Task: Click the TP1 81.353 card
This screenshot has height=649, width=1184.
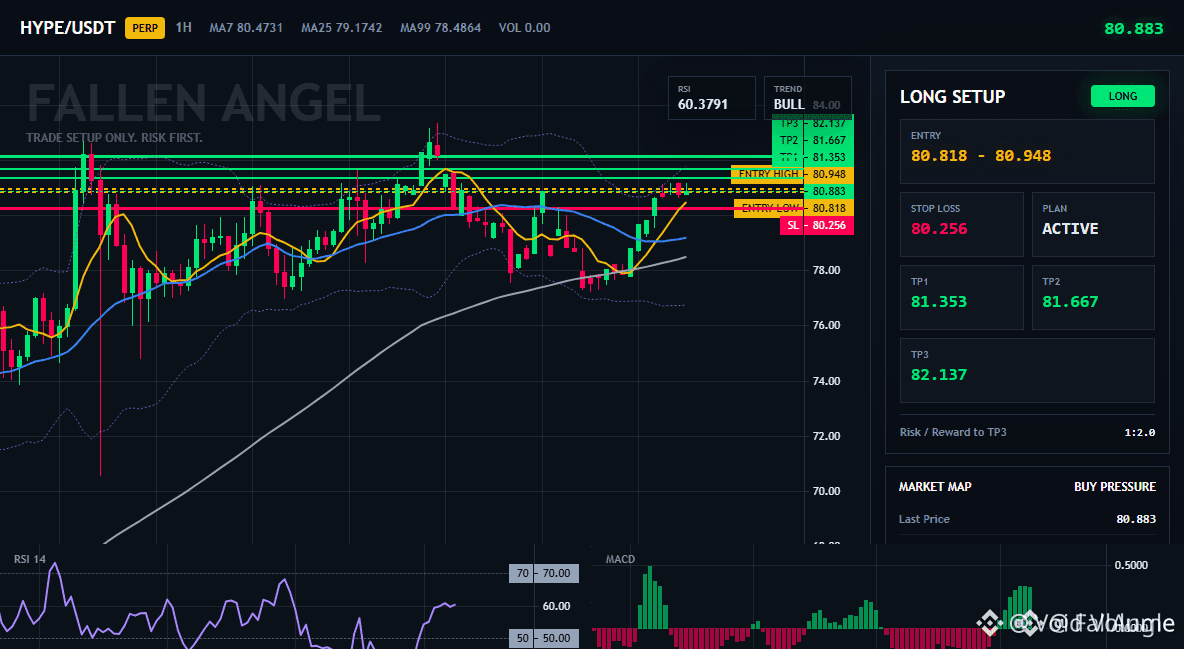Action: coord(961,297)
